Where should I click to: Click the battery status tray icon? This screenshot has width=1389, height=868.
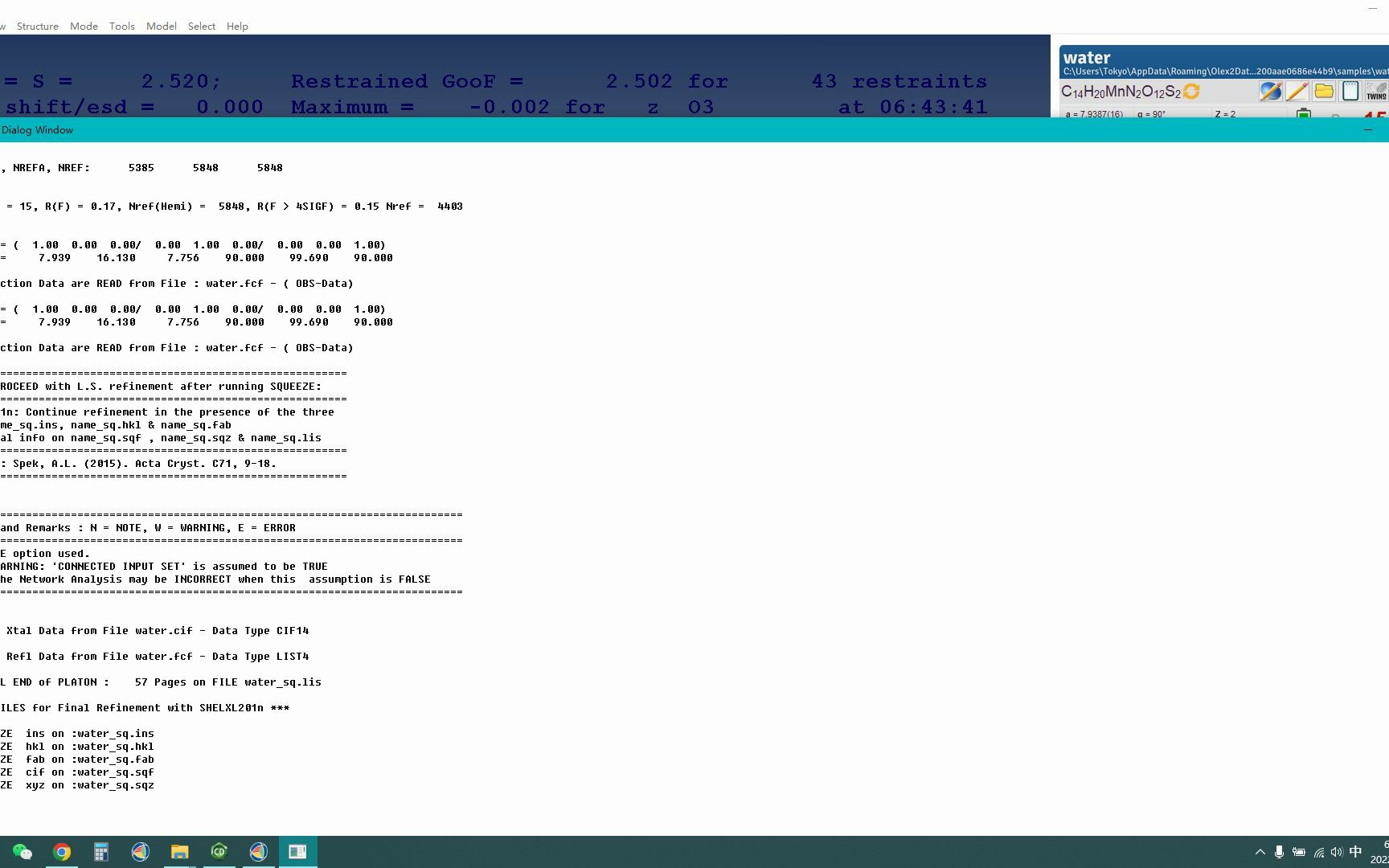pos(1298,852)
